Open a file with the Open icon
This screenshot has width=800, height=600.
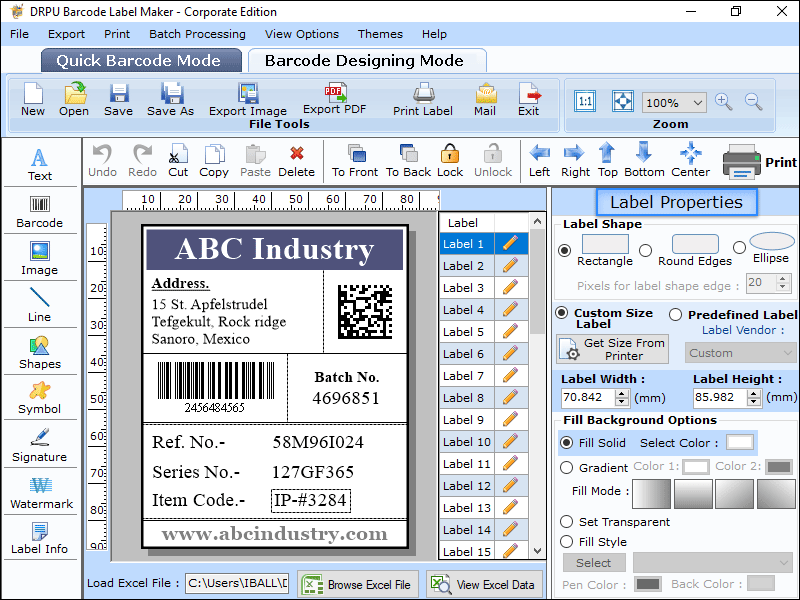click(74, 99)
